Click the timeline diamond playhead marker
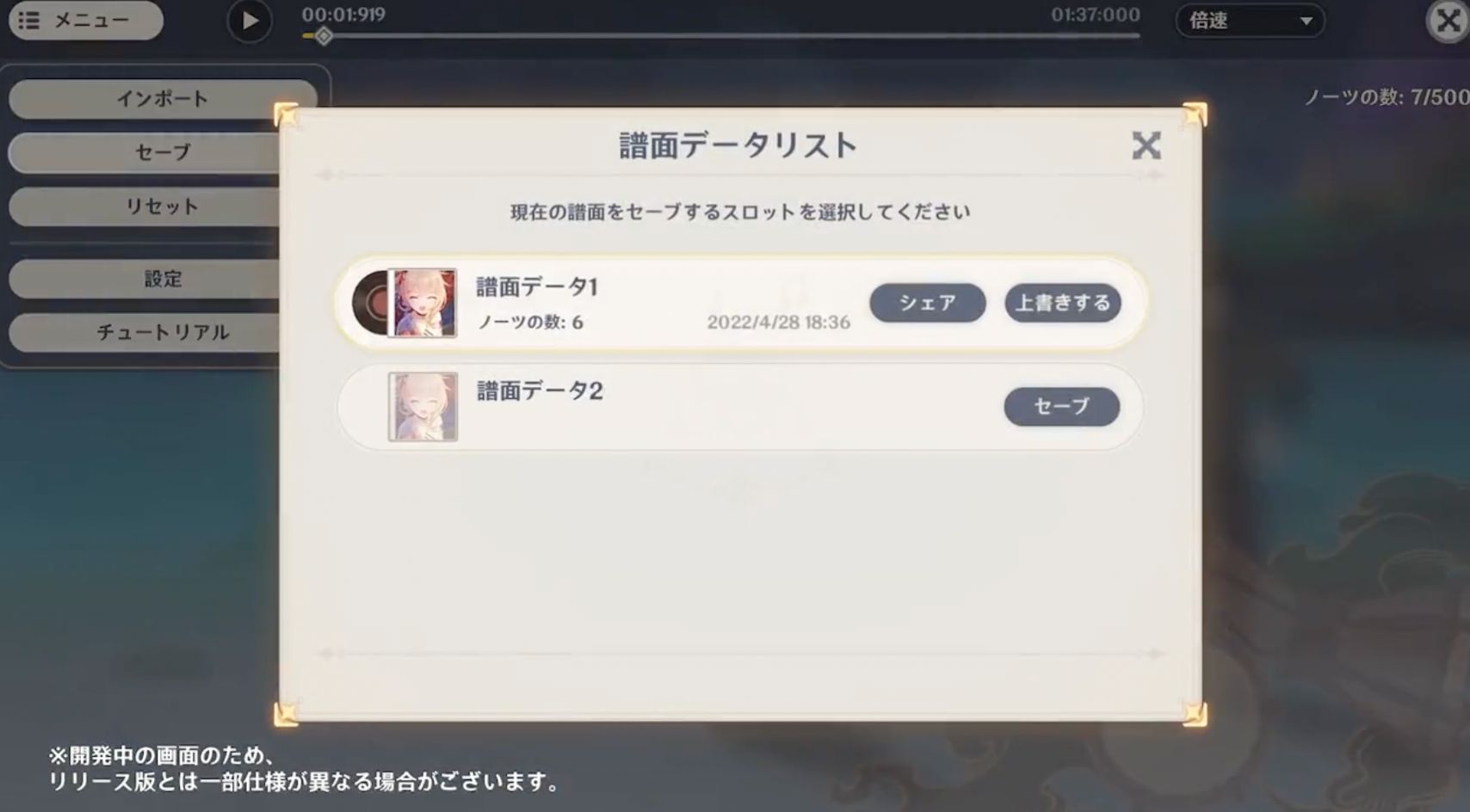 [324, 36]
